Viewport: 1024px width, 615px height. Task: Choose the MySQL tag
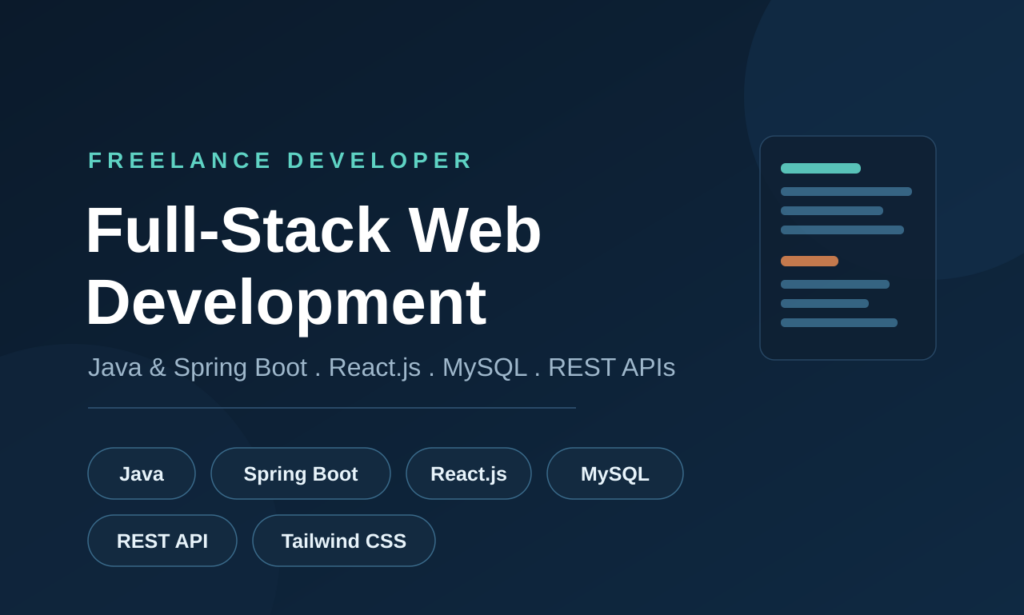point(615,473)
